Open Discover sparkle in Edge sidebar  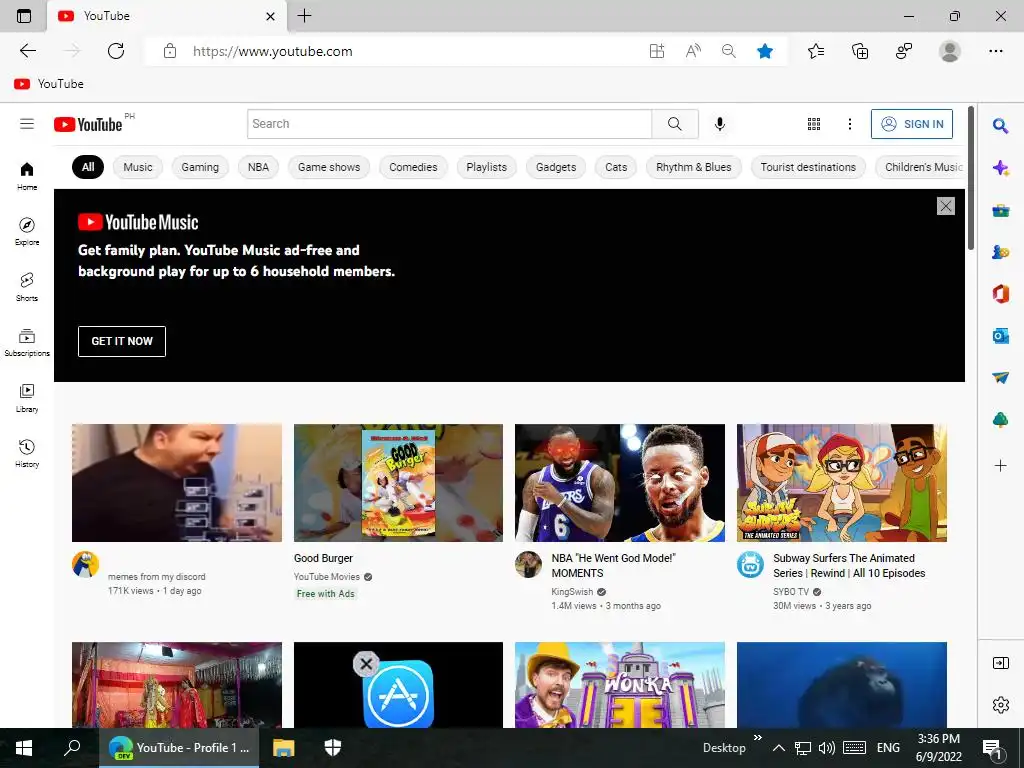(1000, 168)
